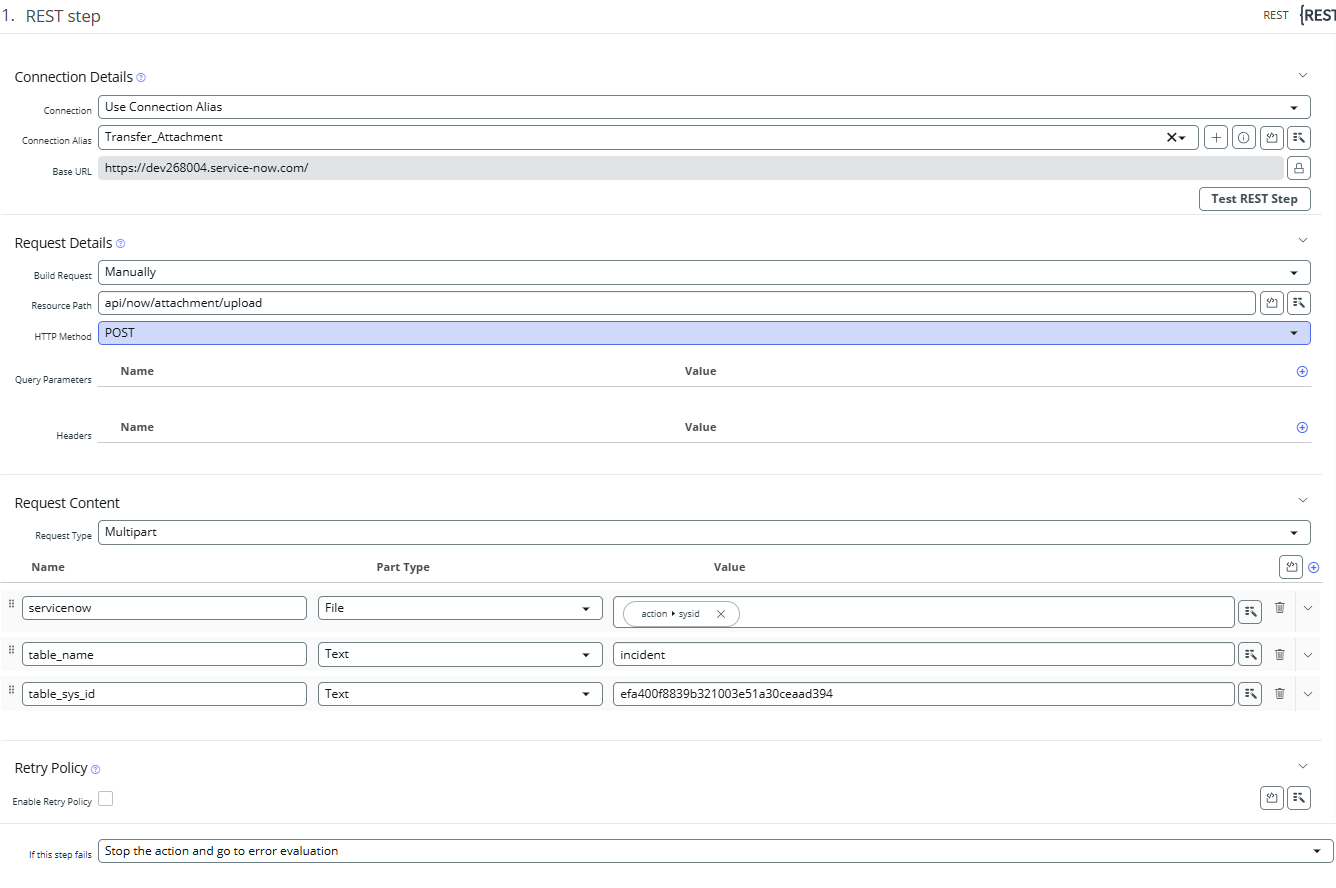
Task: Open data pill picker for servicenow value
Action: (1250, 612)
